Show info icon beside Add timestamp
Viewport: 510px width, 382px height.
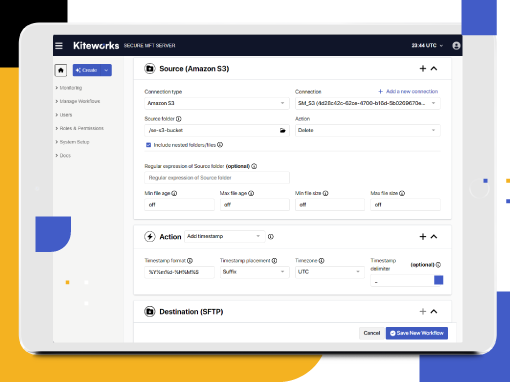(271, 237)
